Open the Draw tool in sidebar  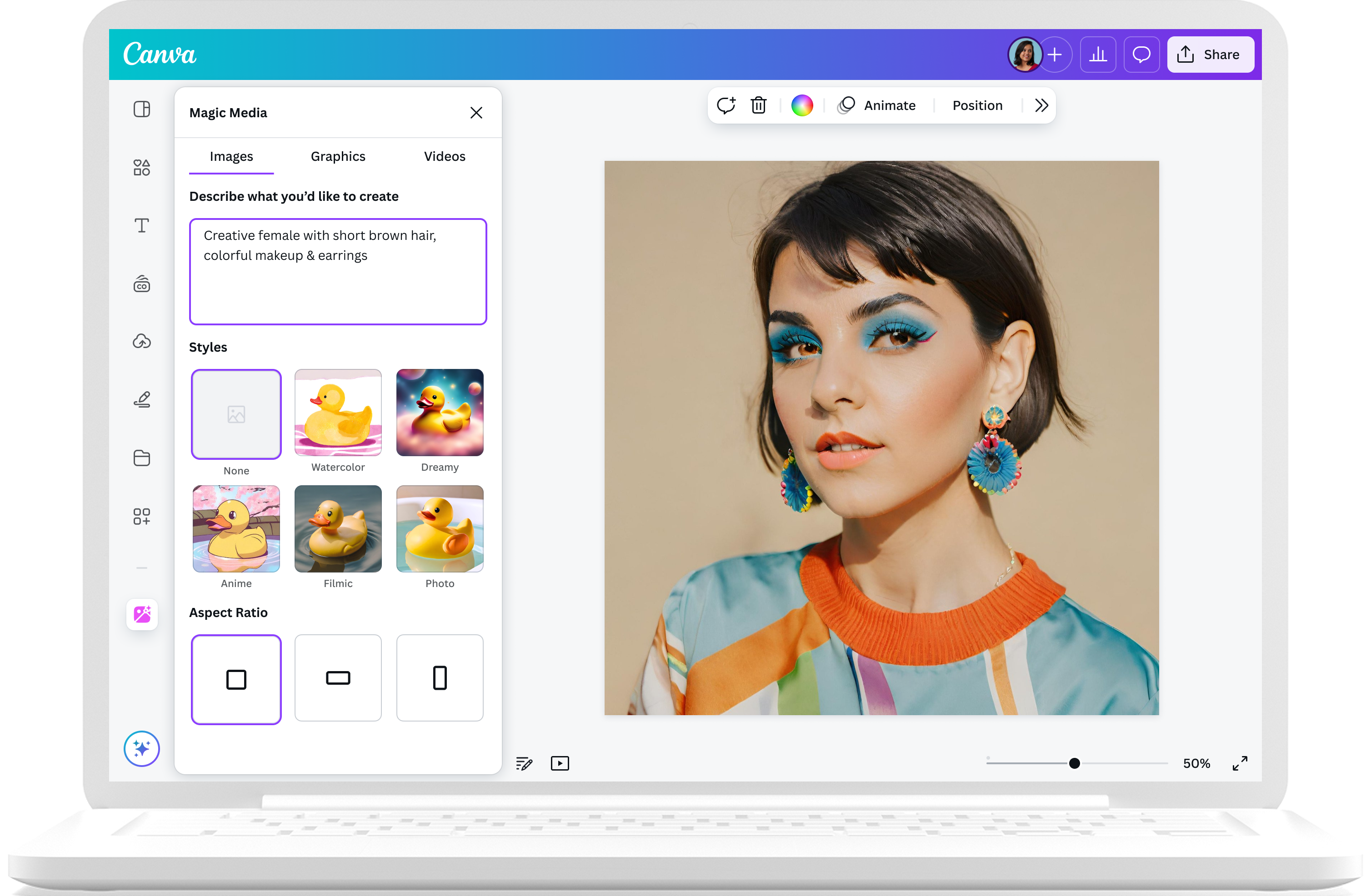point(142,399)
